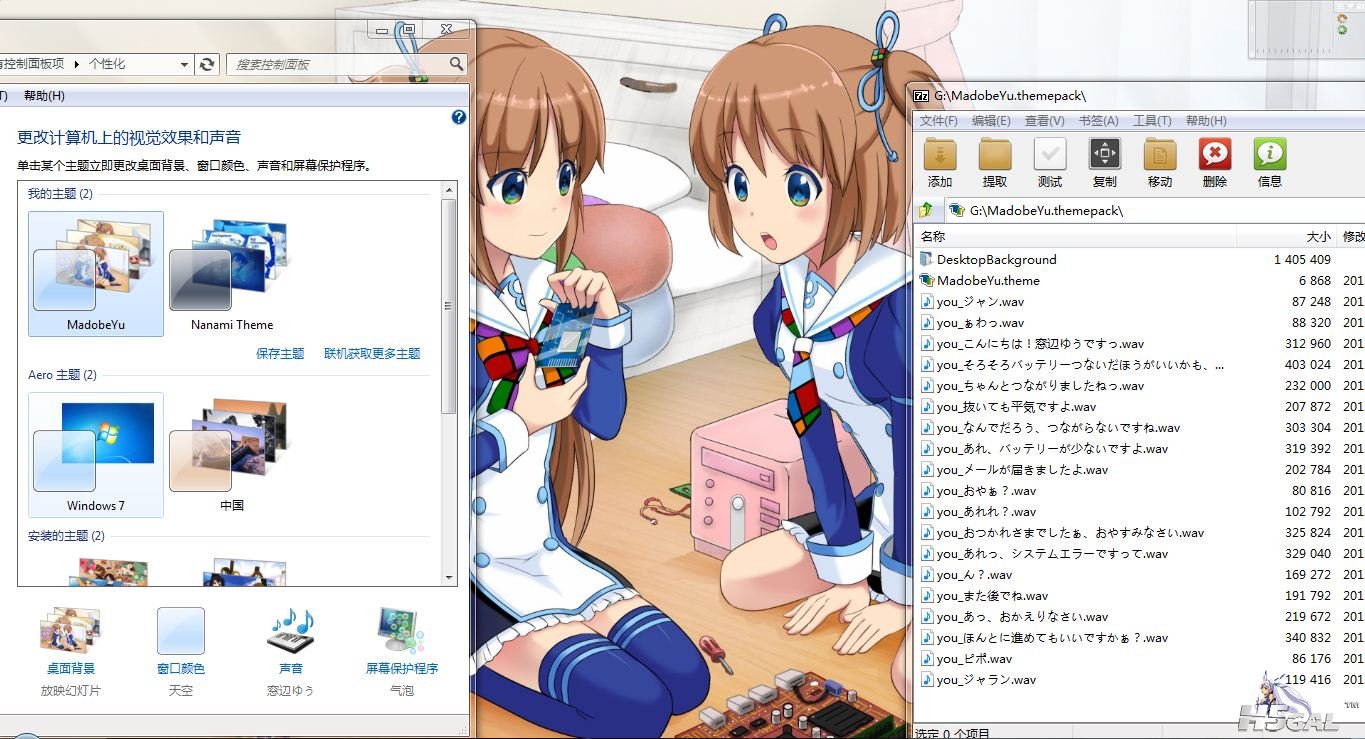Open the 查看(V) menu in 7-Zip
Image resolution: width=1365 pixels, height=739 pixels.
click(x=1044, y=120)
